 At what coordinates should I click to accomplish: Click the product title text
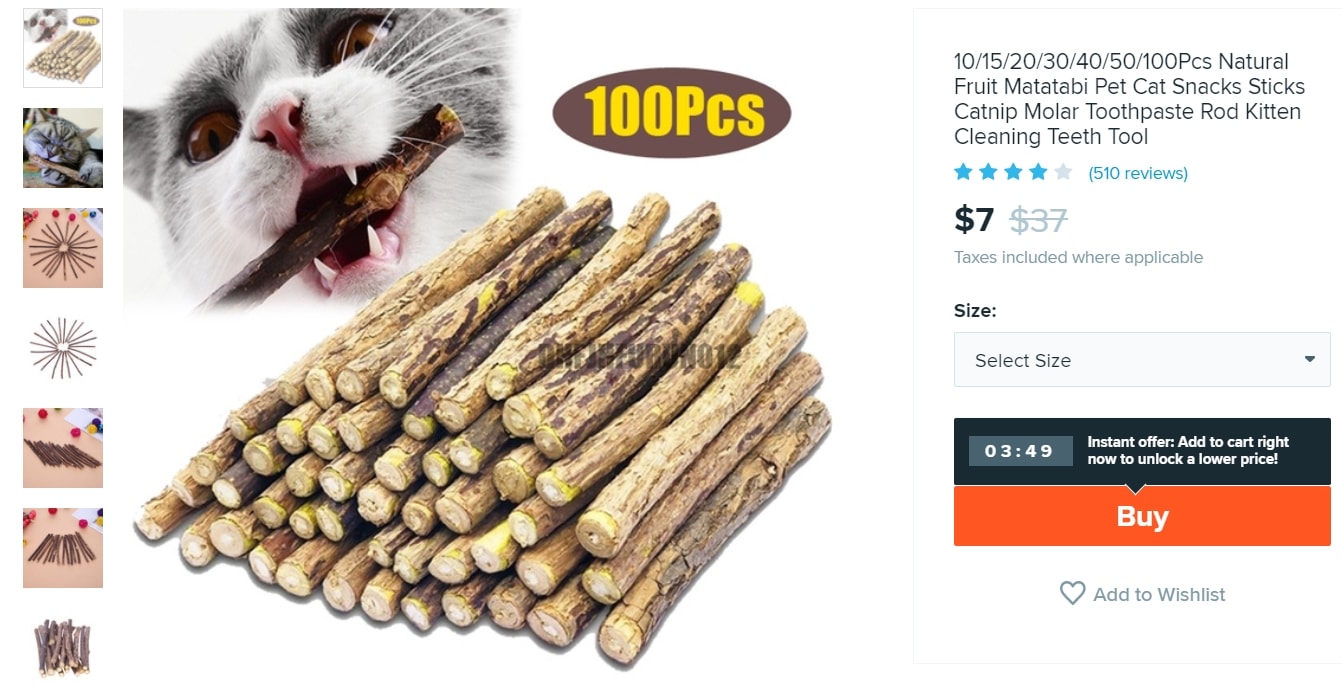pyautogui.click(x=1129, y=99)
